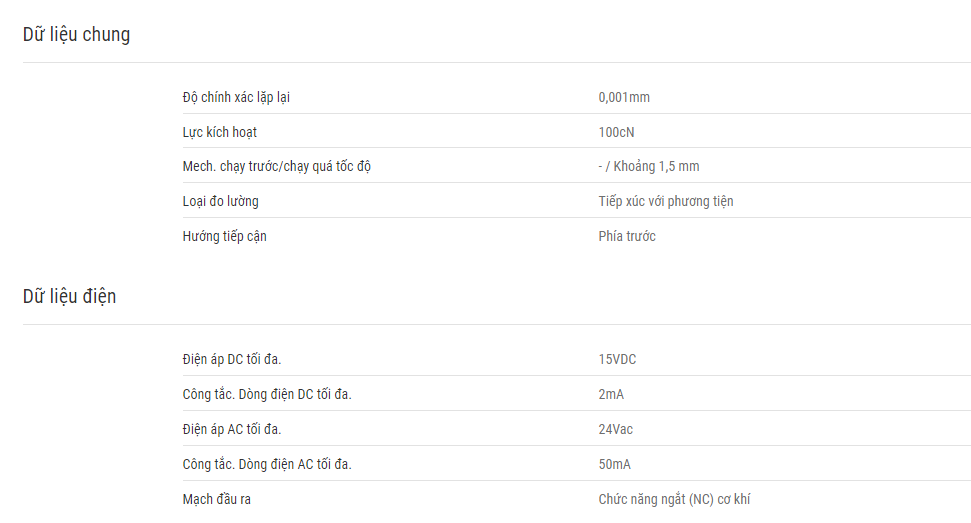This screenshot has height=523, width=971.
Task: Select 'Mech. chạy trước/chạy quá tốc độ' label
Action: 276,167
